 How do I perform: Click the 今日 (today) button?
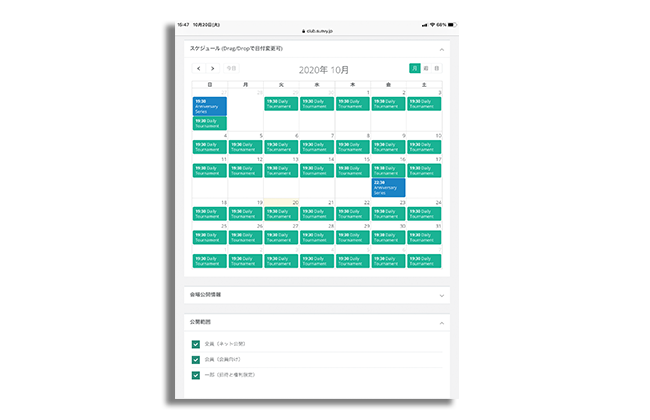pyautogui.click(x=231, y=68)
